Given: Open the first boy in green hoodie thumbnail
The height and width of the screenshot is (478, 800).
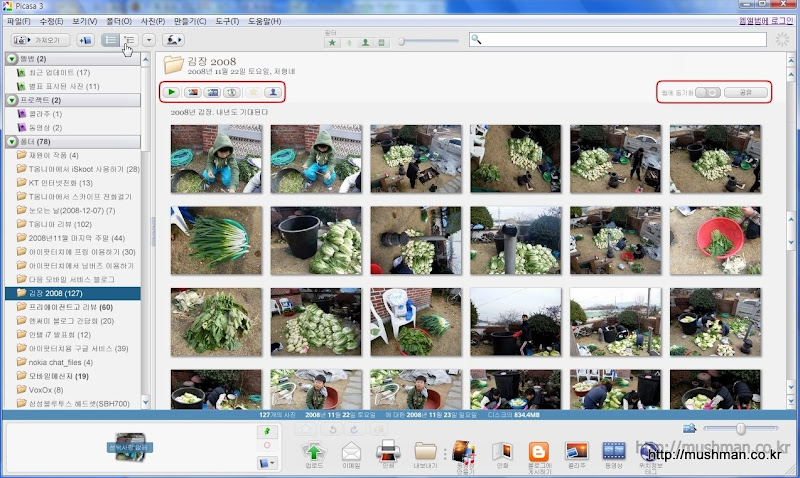Looking at the screenshot, I should [216, 159].
